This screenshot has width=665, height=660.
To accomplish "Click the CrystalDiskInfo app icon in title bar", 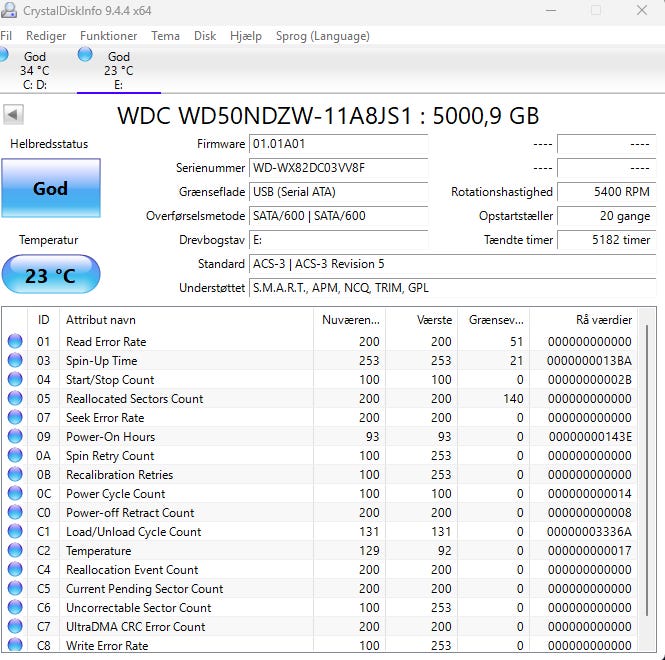I will [8, 10].
